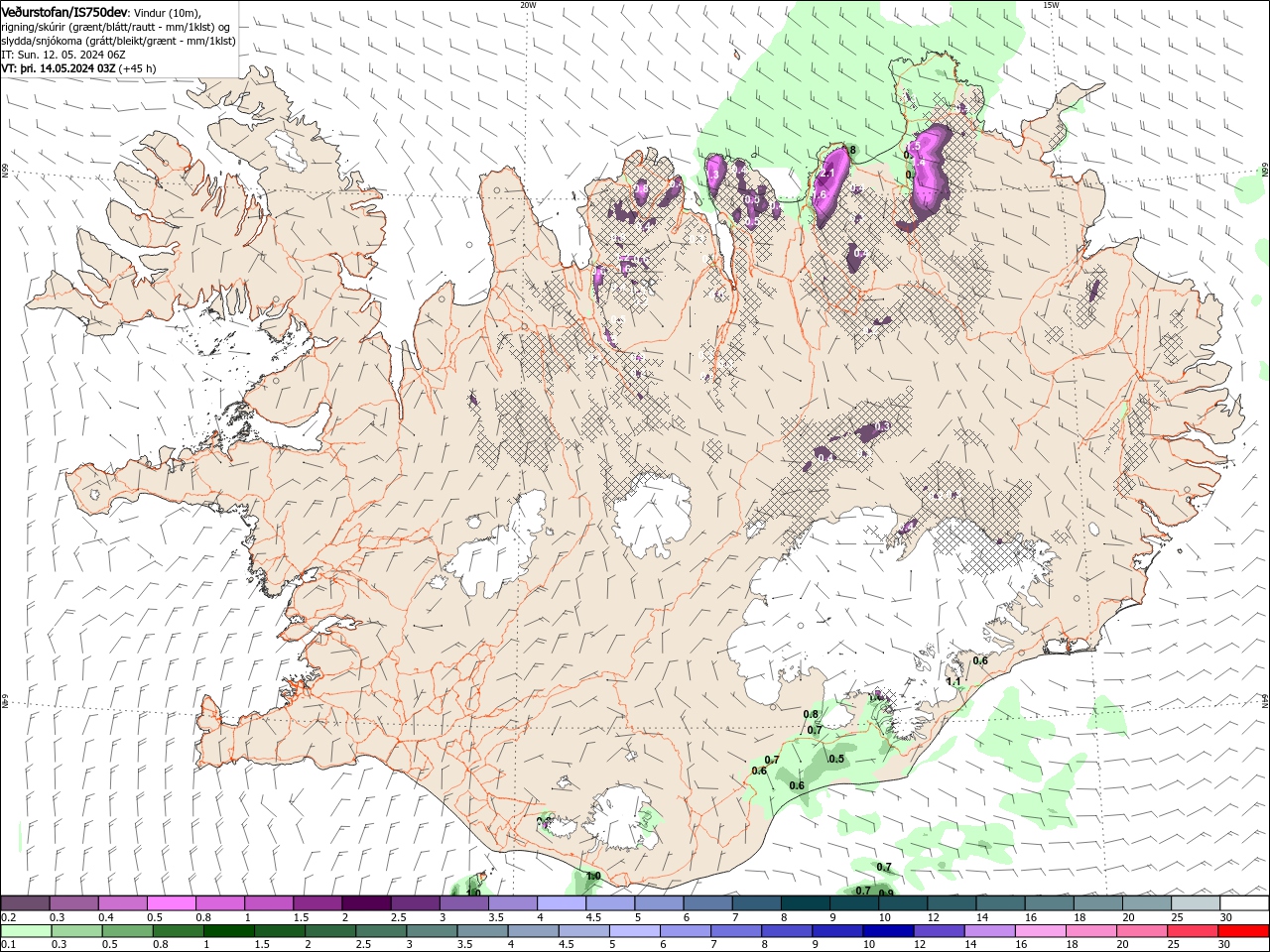Select the 1.1 precipitation value on southeast coast

tap(953, 681)
